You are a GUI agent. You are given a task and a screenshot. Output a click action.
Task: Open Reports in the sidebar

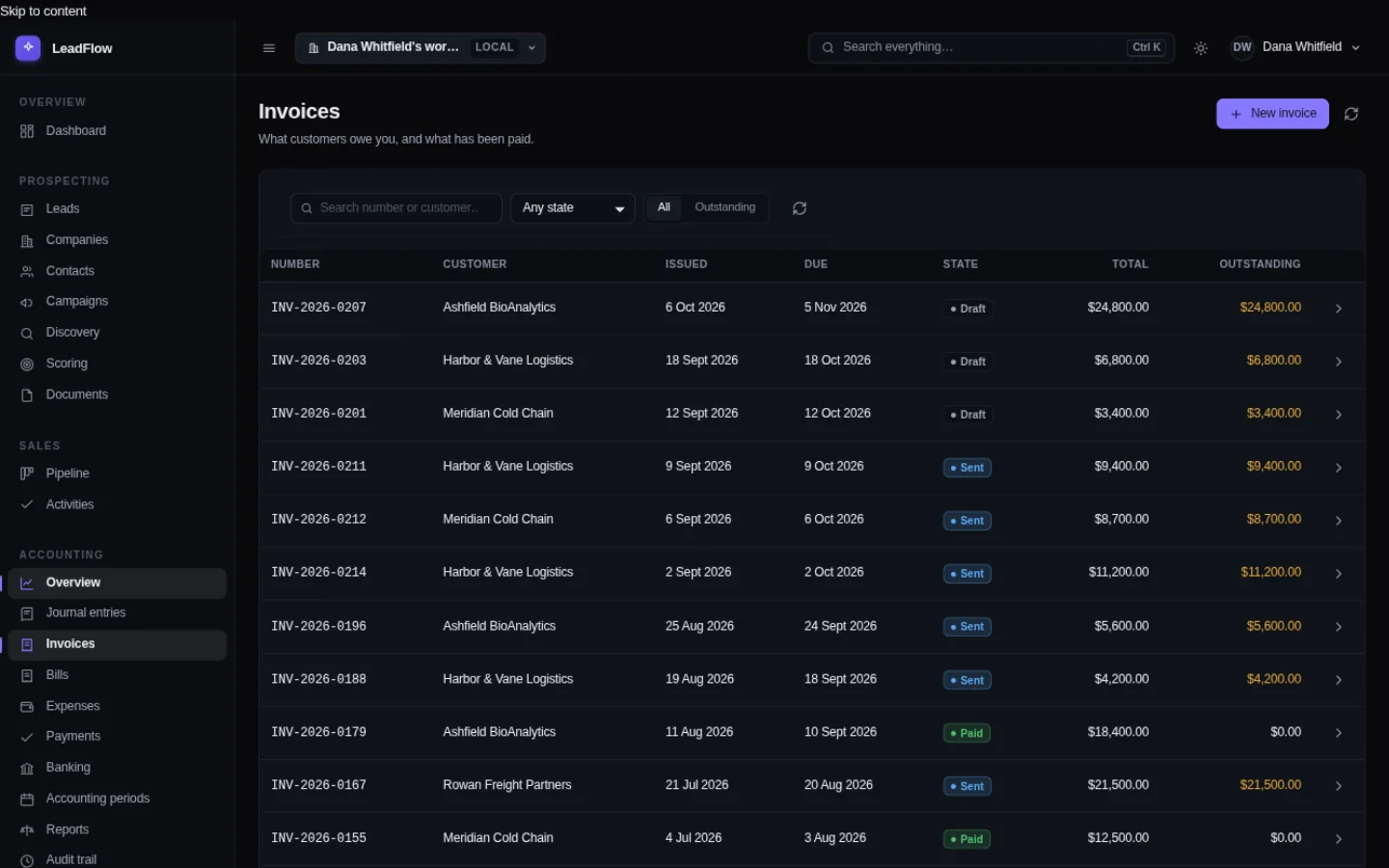click(x=118, y=829)
